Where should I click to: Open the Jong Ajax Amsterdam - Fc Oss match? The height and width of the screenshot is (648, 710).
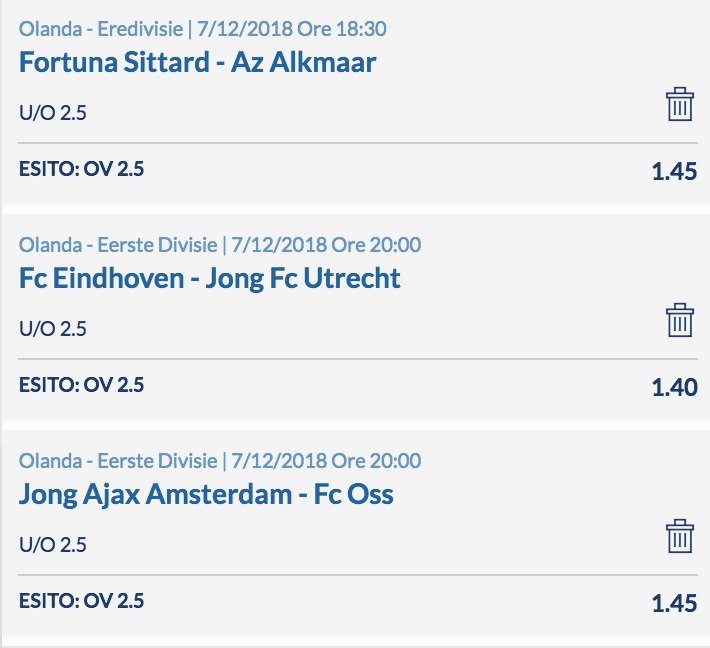pyautogui.click(x=206, y=494)
